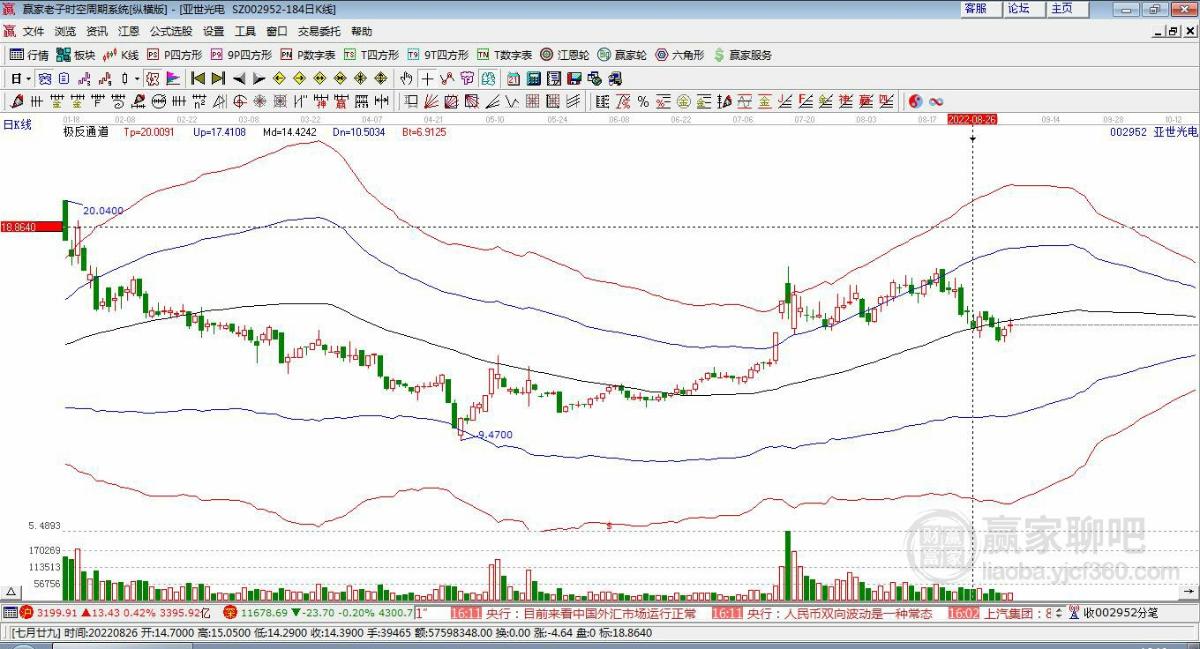Click the colorful flag chart icon
The image size is (1200, 649).
tap(171, 78)
